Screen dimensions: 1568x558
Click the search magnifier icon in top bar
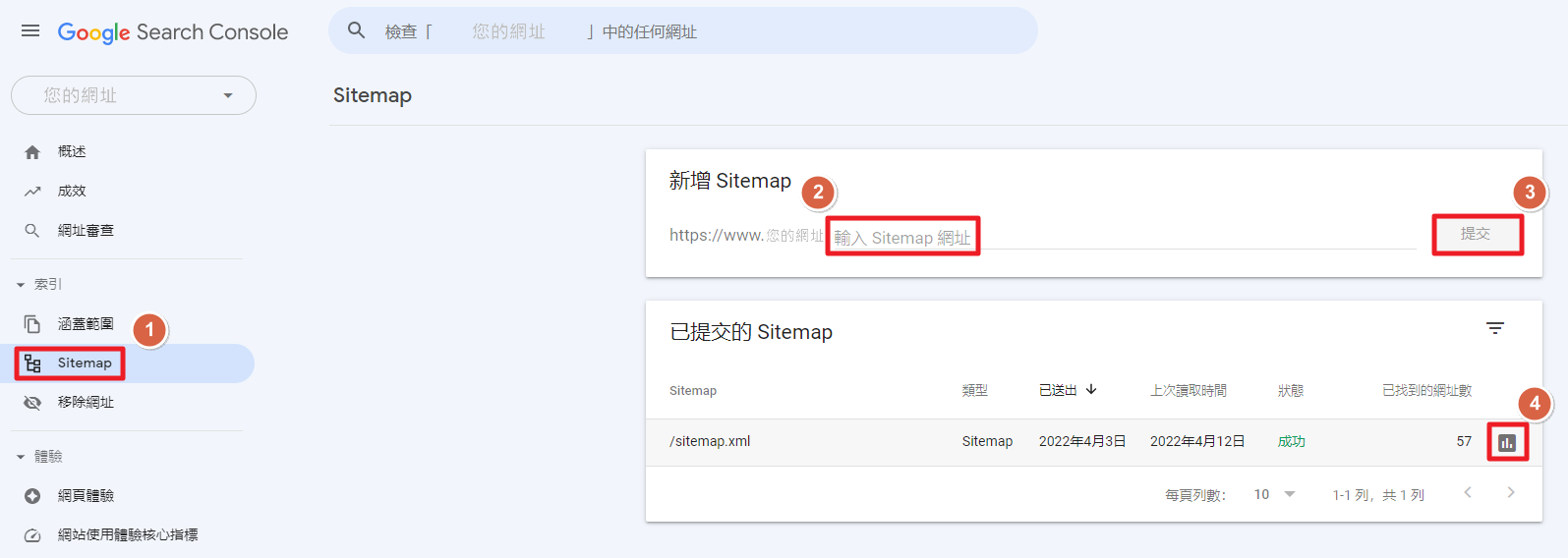[357, 30]
